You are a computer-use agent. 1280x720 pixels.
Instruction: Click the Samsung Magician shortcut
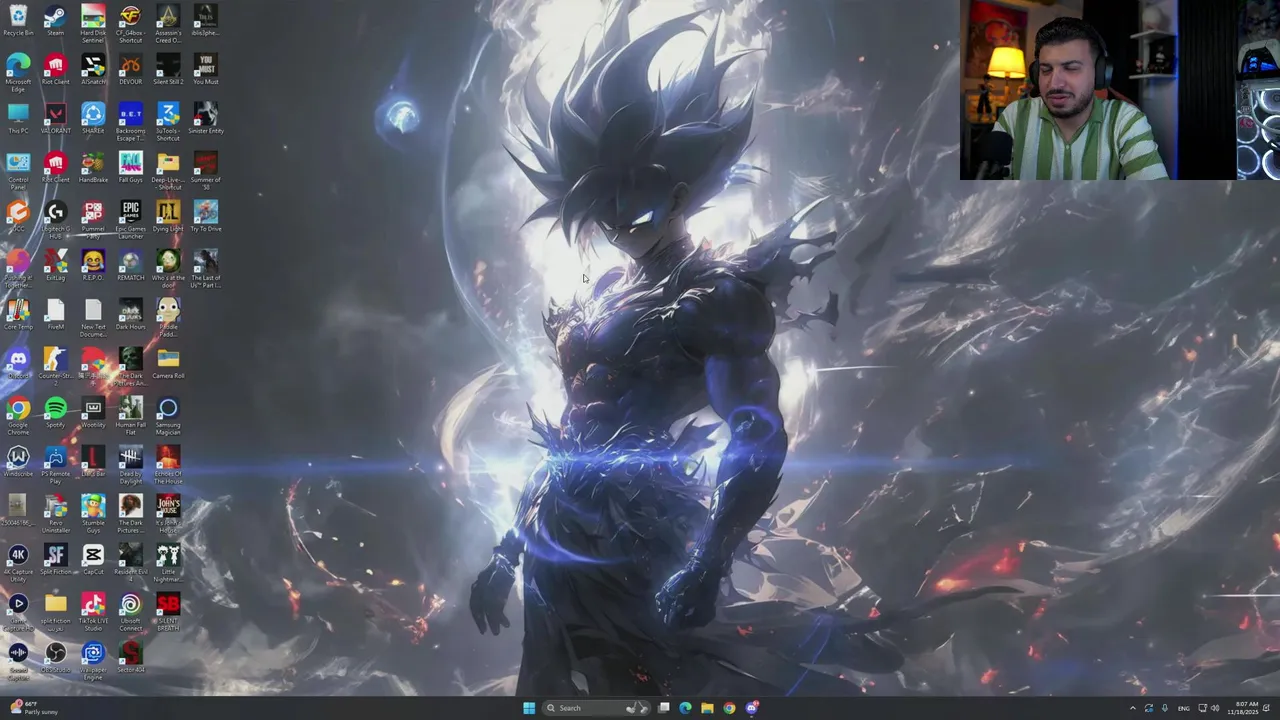(x=168, y=416)
